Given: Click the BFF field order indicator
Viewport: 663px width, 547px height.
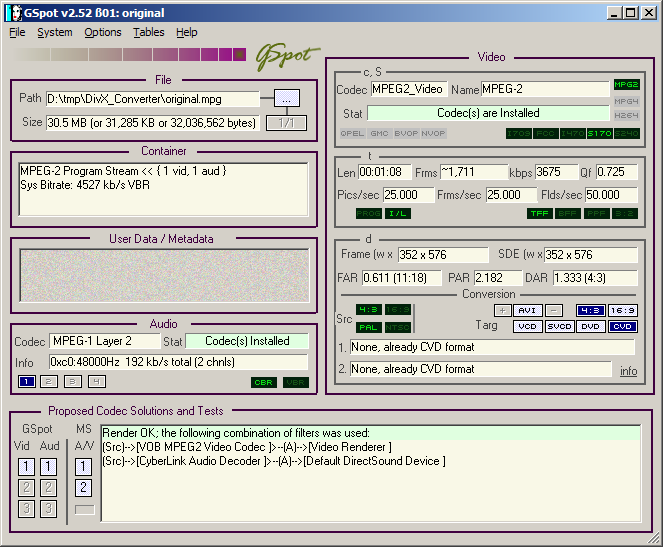Looking at the screenshot, I should click(567, 213).
